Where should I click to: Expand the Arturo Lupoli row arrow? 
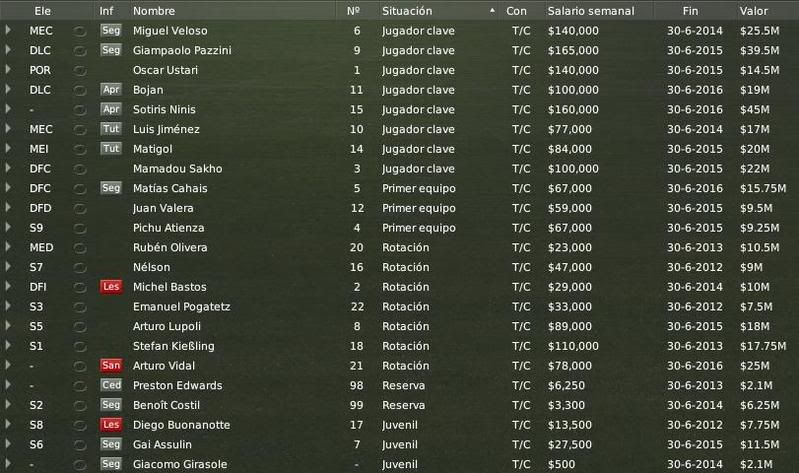point(8,326)
